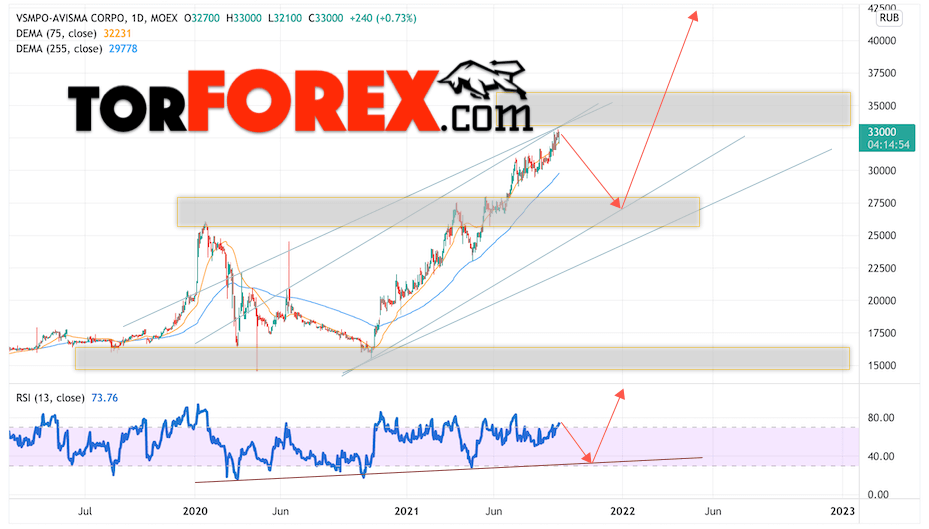Click the Jul time axis label
The image size is (929, 529).
85,511
